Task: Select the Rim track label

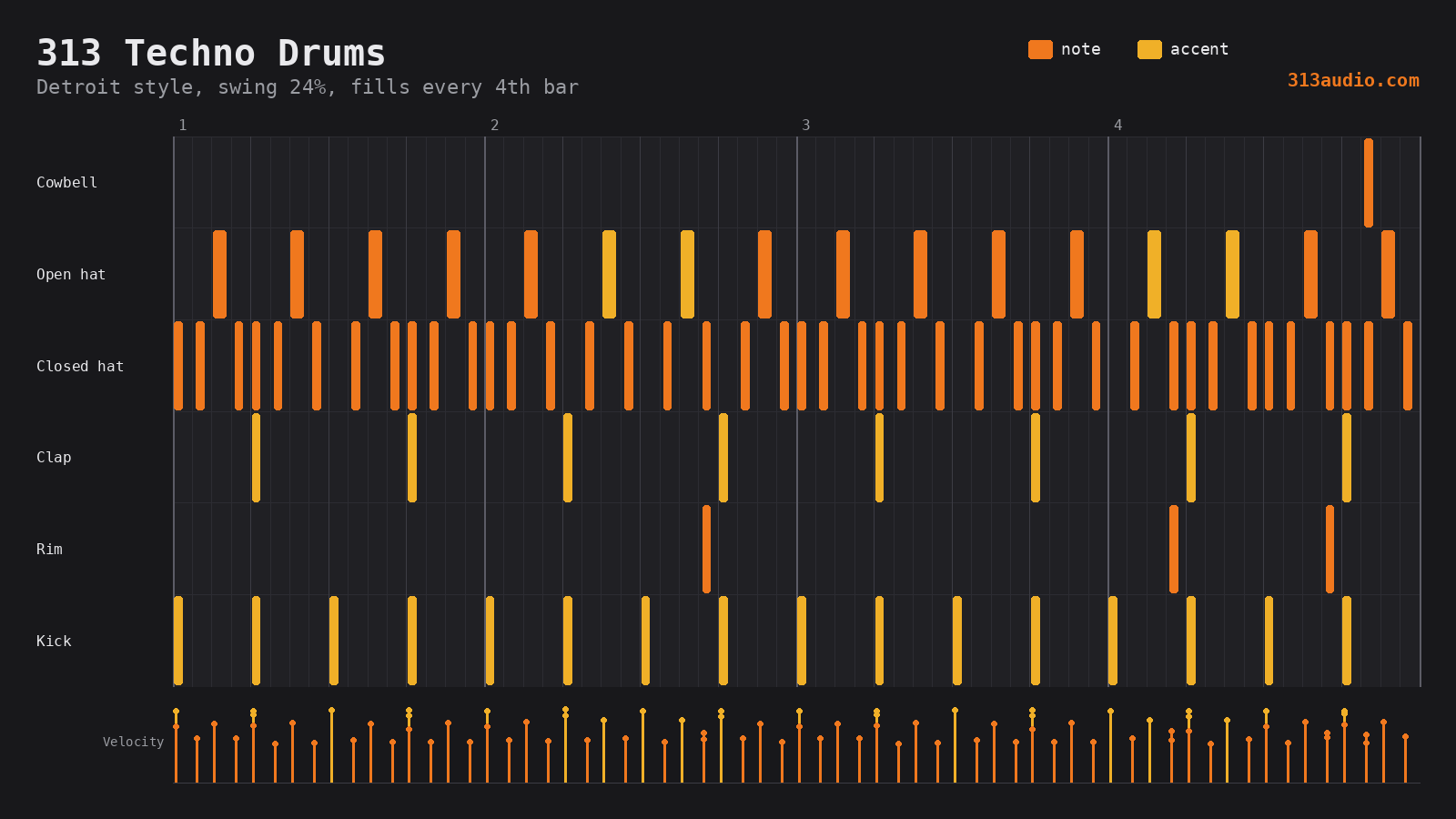Action: pyautogui.click(x=49, y=550)
